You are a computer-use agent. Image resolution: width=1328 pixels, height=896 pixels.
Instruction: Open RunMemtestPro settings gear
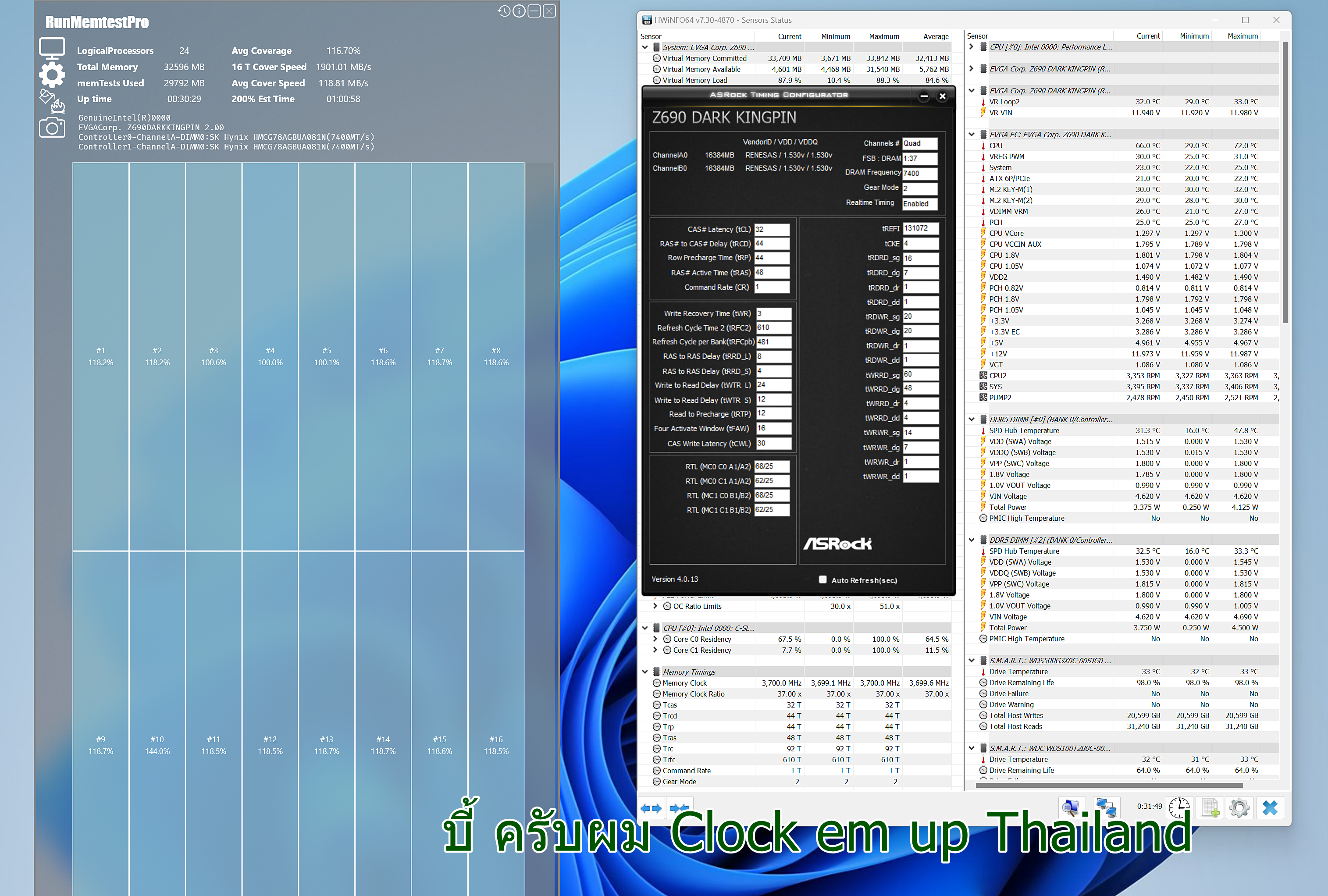click(x=51, y=74)
